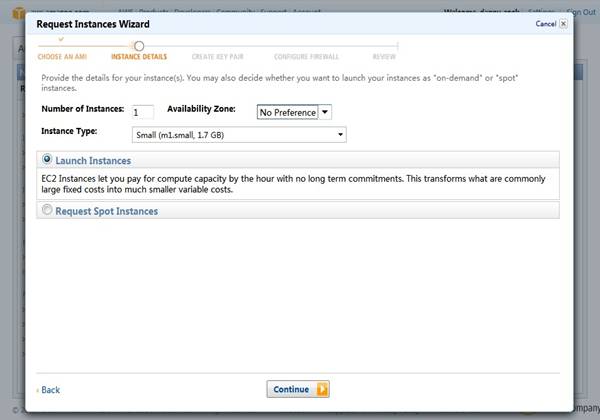Viewport: 600px width, 420px height.
Task: Click the small arrow beside Back
Action: click(x=37, y=390)
